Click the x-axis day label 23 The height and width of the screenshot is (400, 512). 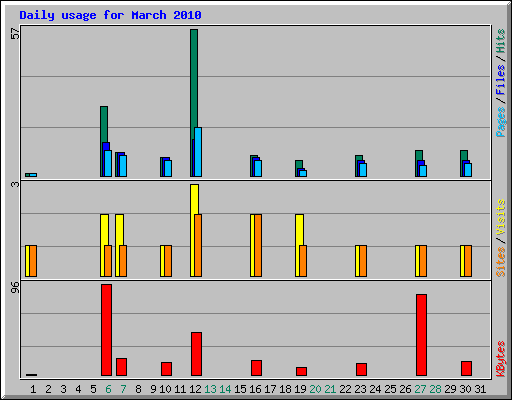click(360, 389)
